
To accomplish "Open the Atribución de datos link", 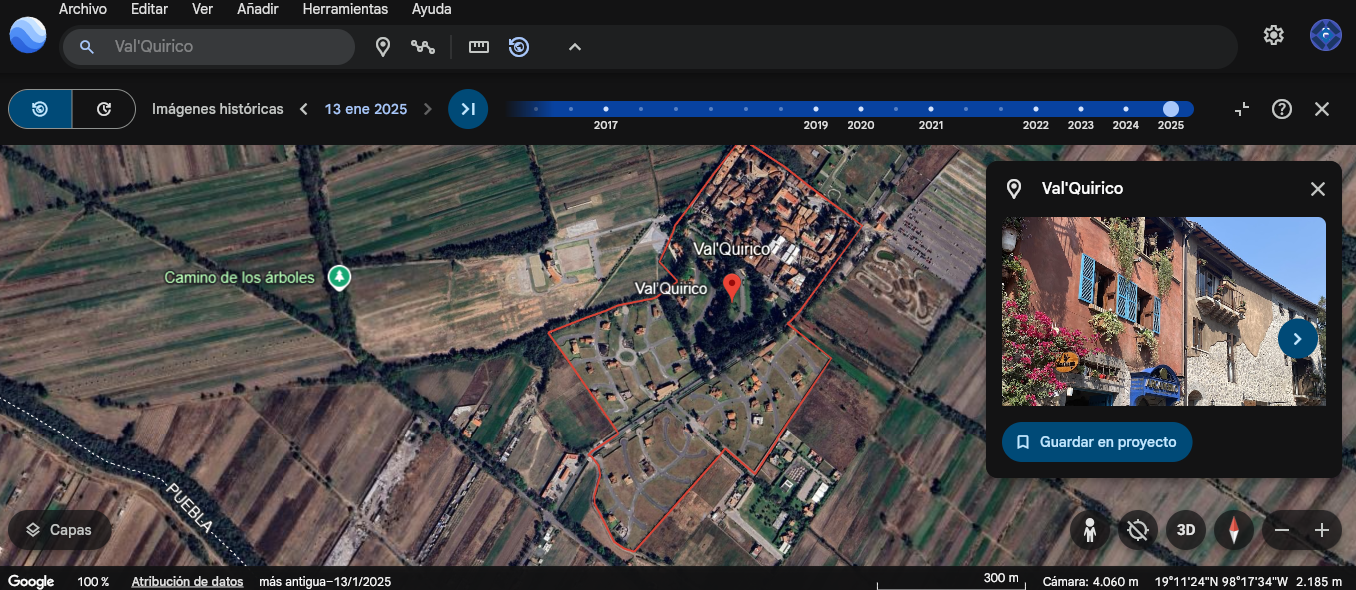I will (187, 581).
